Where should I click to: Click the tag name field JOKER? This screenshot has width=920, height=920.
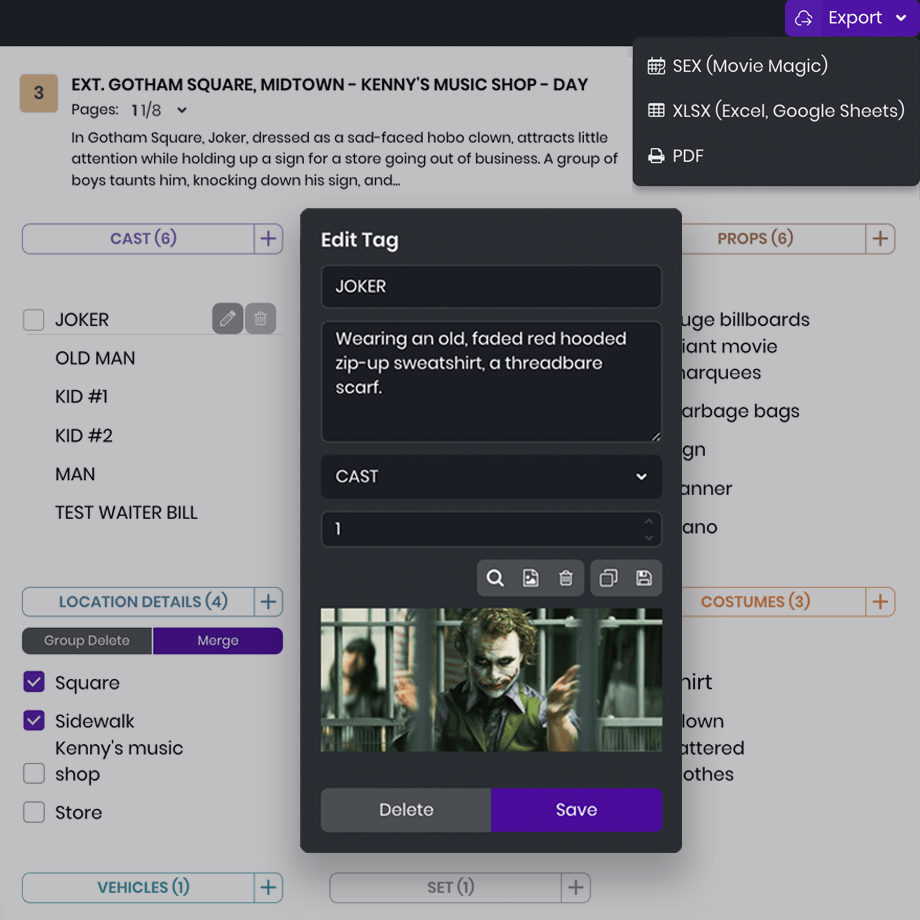coord(492,287)
